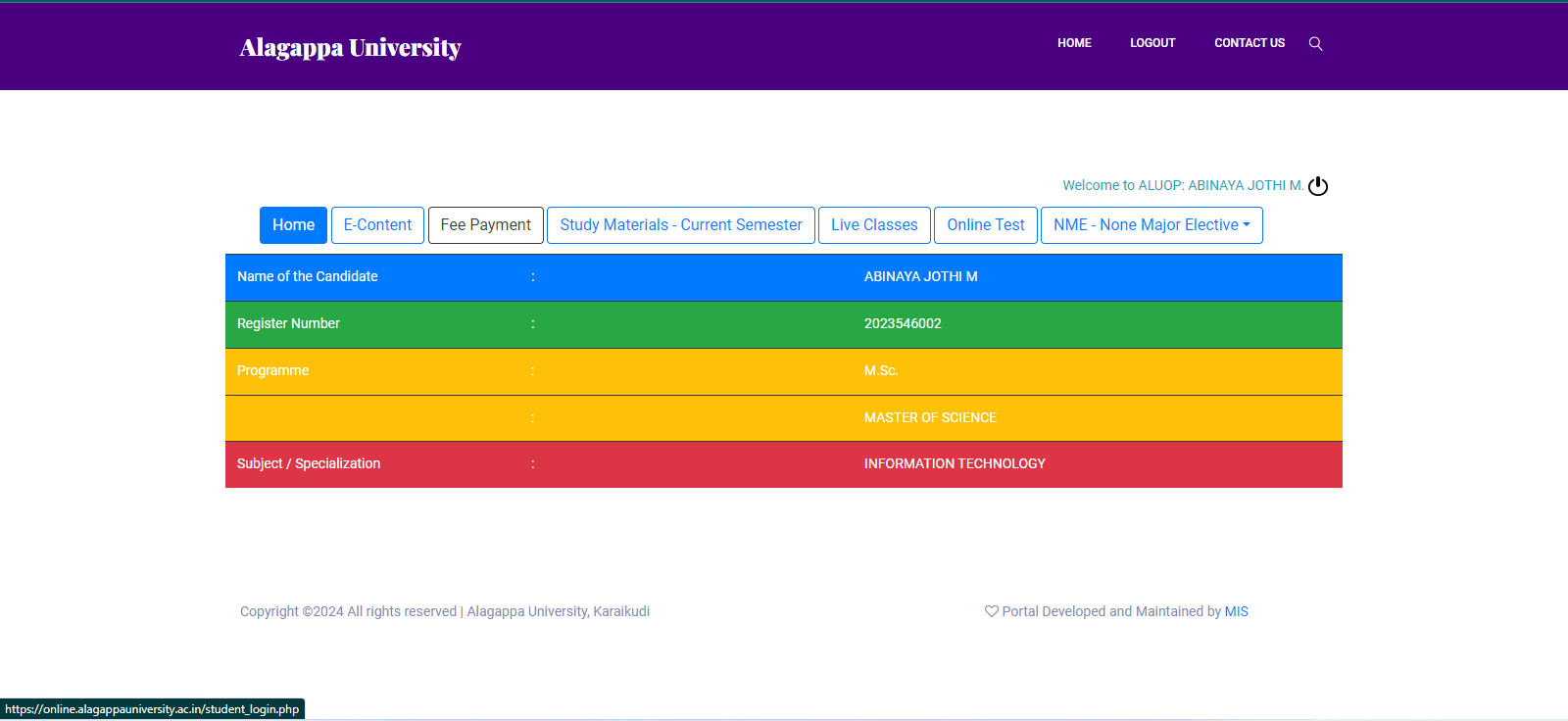The height and width of the screenshot is (721, 1568).
Task: Select the blue Home tab button
Action: click(x=293, y=225)
